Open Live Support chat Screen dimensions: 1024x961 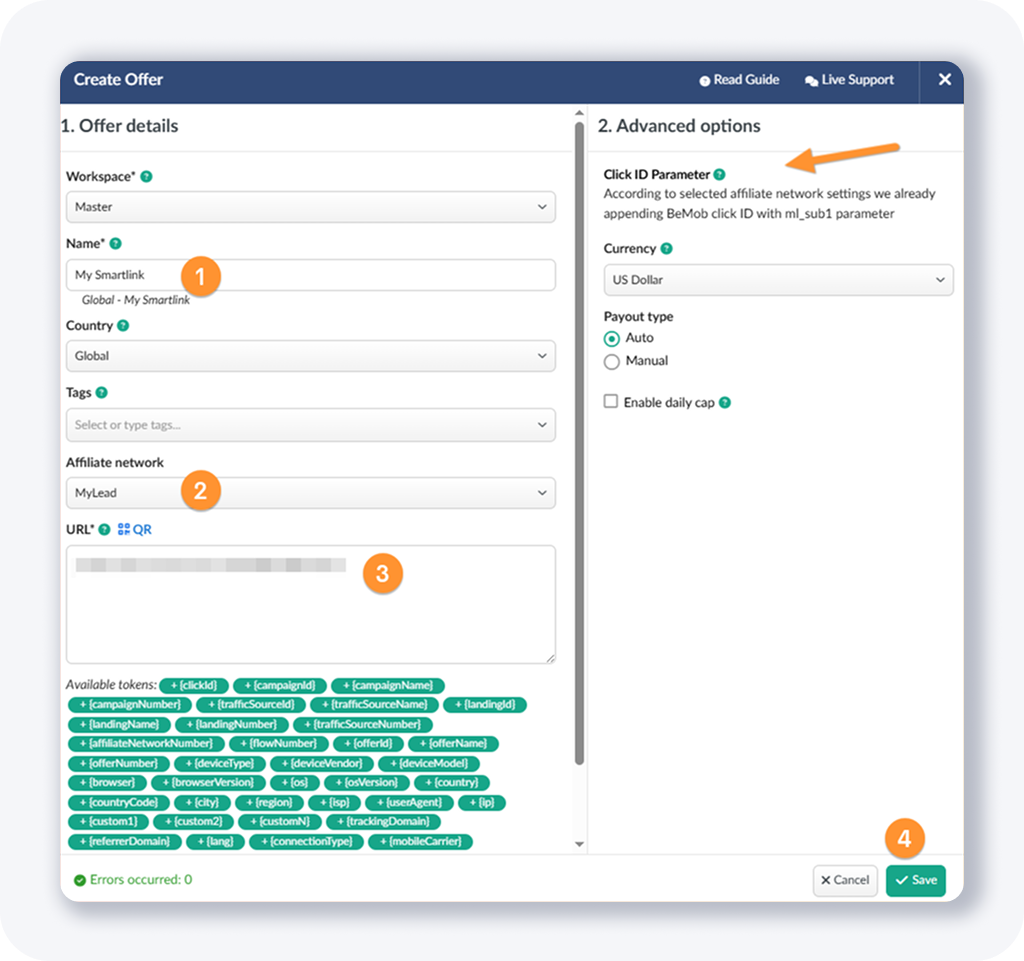click(x=849, y=80)
